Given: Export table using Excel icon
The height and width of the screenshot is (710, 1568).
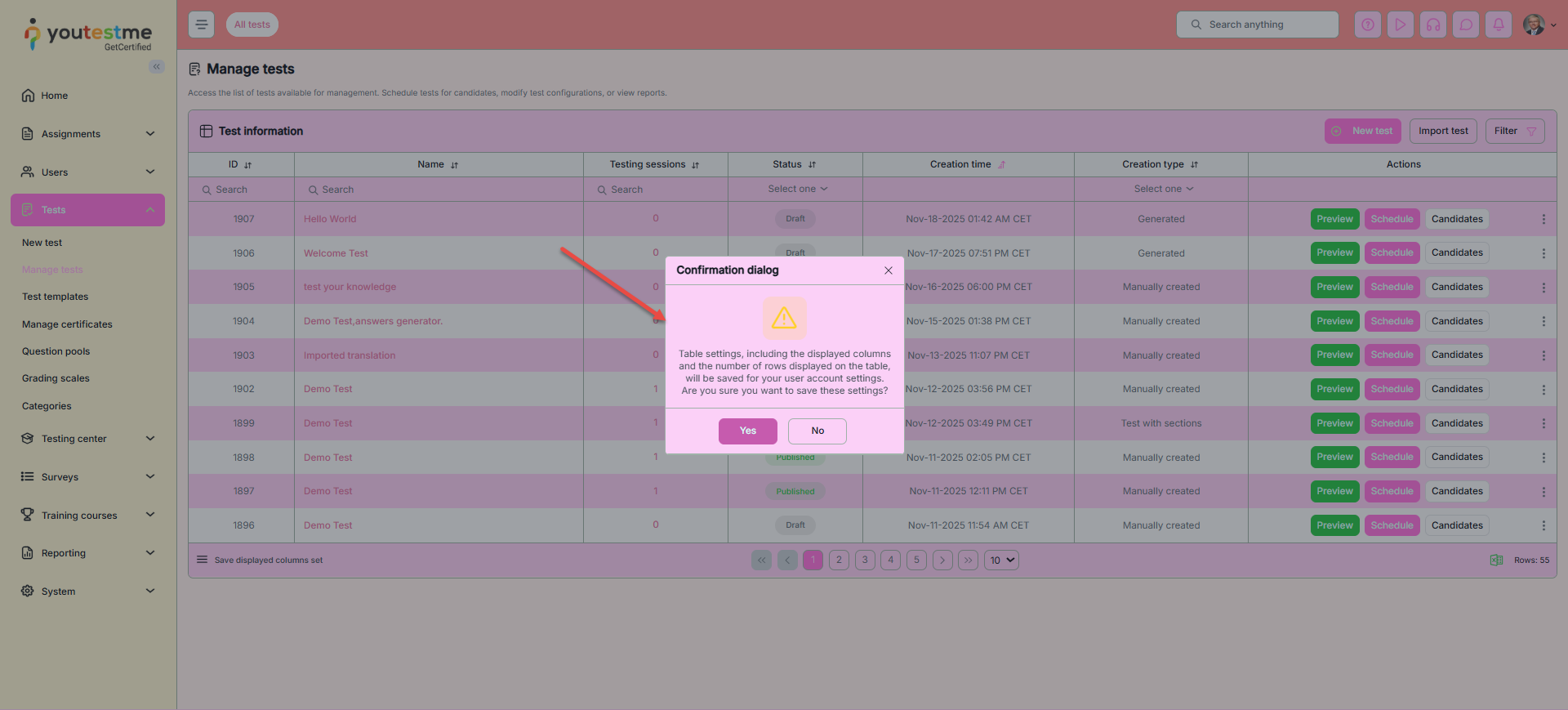Looking at the screenshot, I should 1496,560.
